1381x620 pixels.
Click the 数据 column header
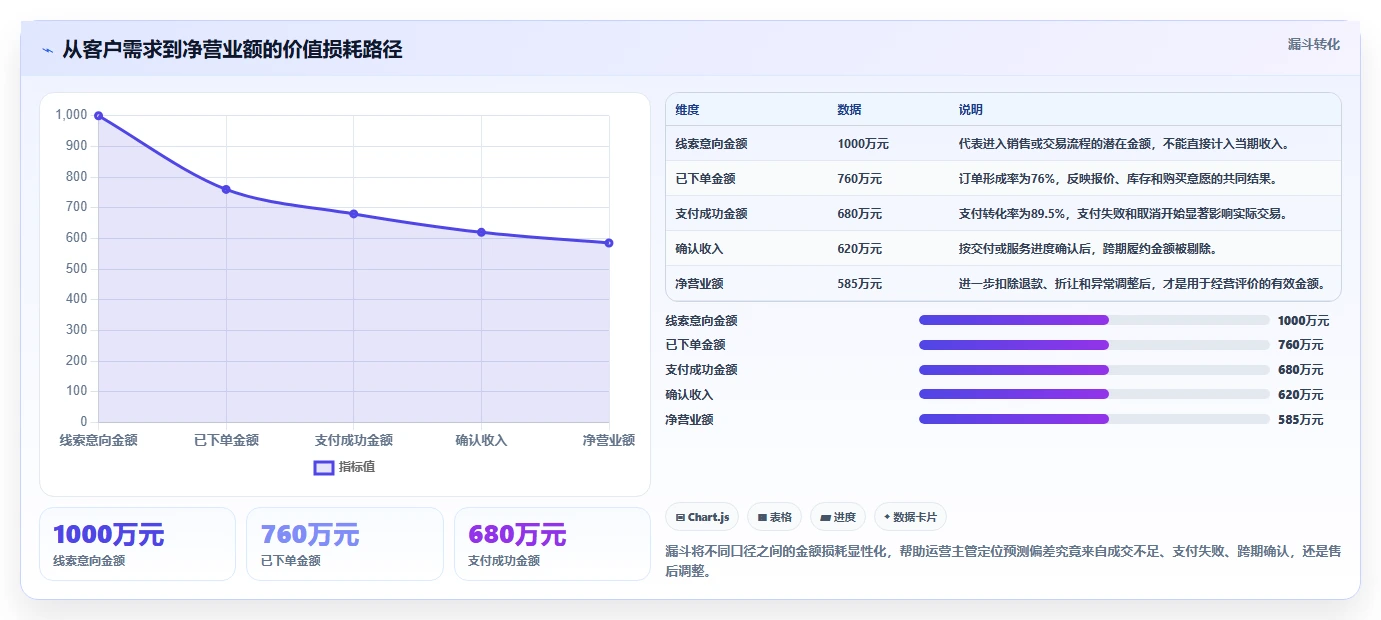(x=849, y=110)
